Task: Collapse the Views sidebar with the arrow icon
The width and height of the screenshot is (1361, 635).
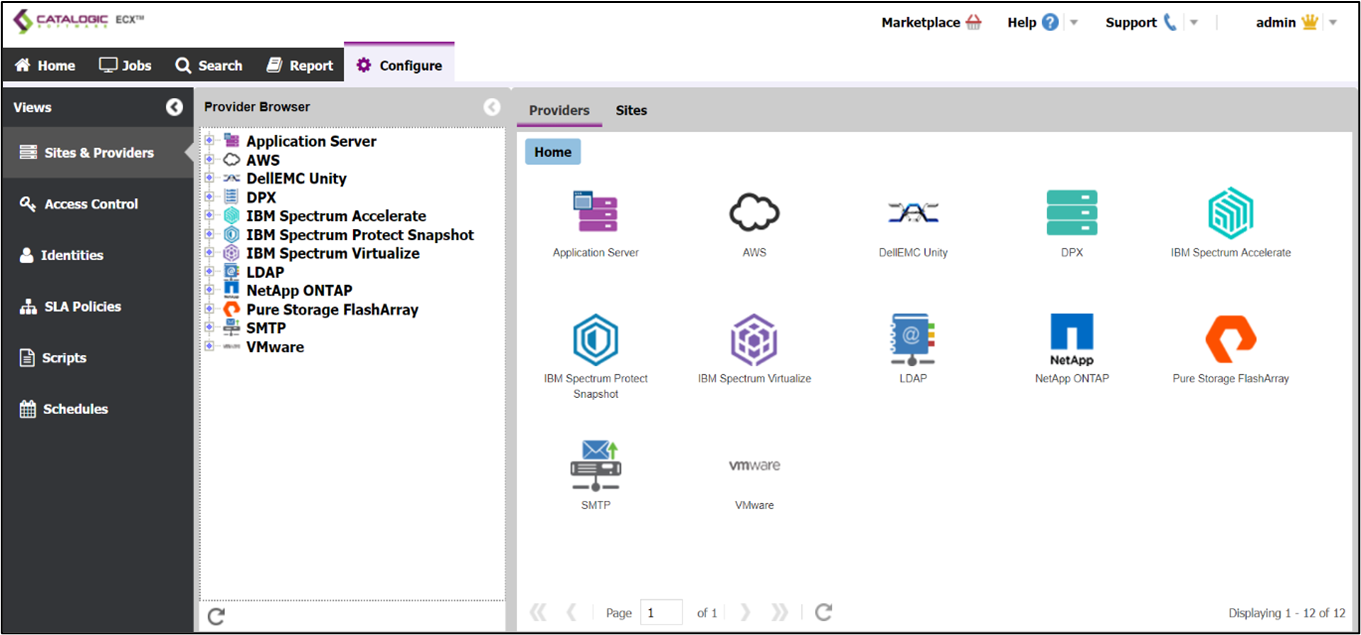Action: [x=175, y=107]
